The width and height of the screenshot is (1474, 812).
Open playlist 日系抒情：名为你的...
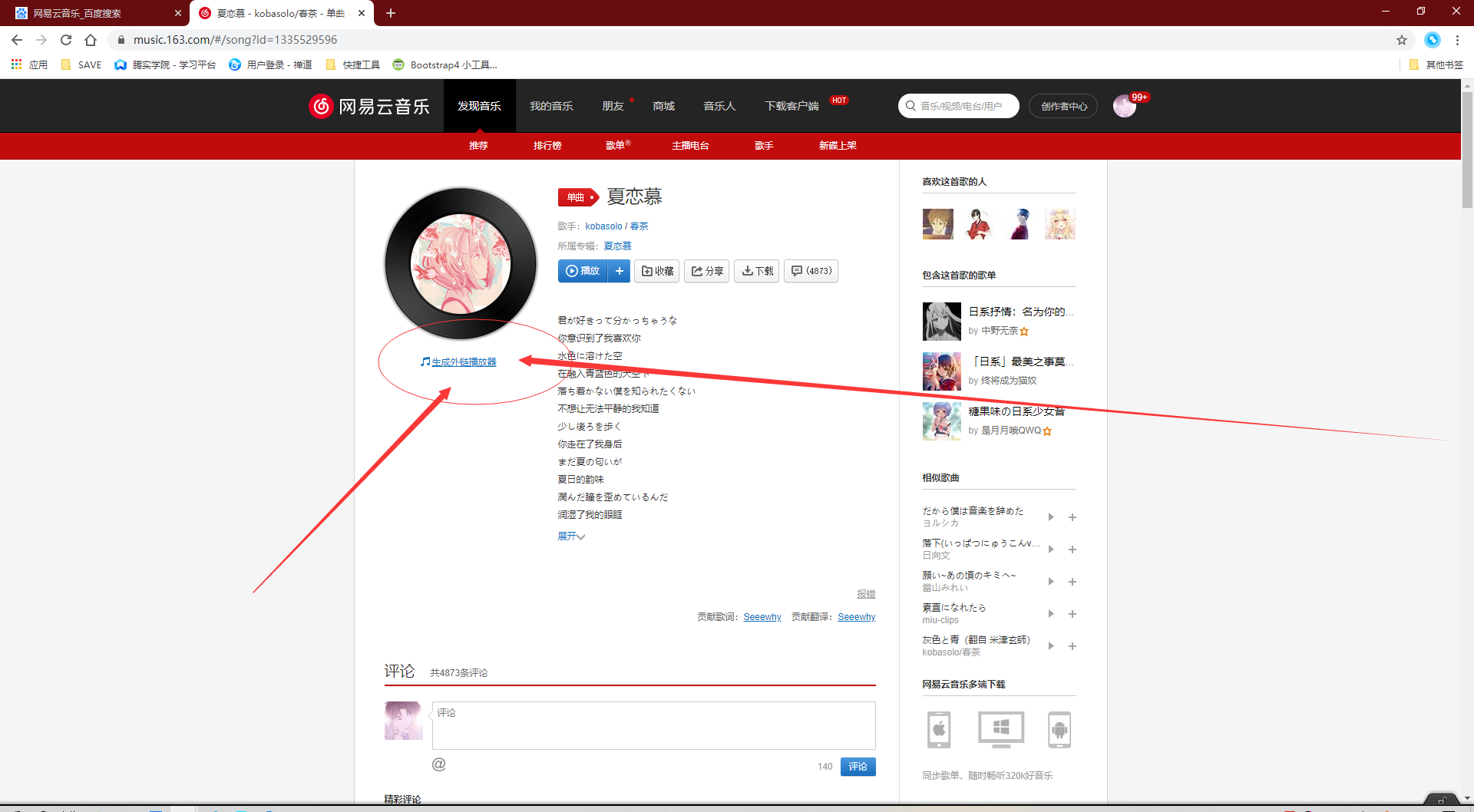1021,312
